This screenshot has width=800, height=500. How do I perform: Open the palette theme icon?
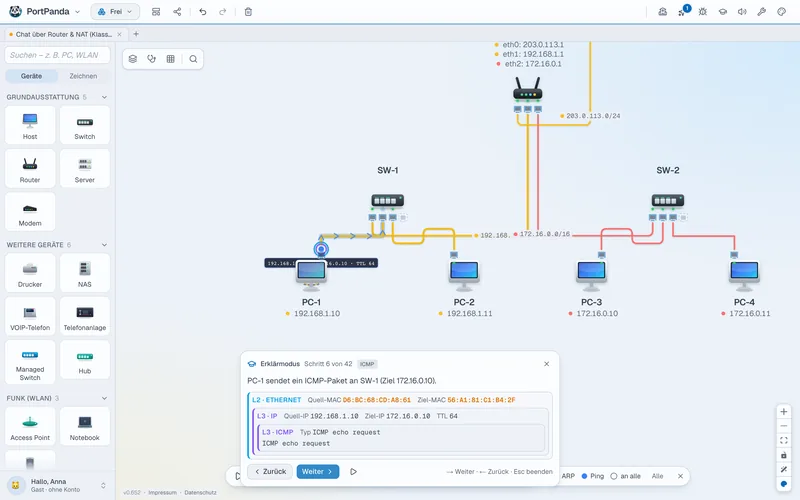[x=782, y=12]
